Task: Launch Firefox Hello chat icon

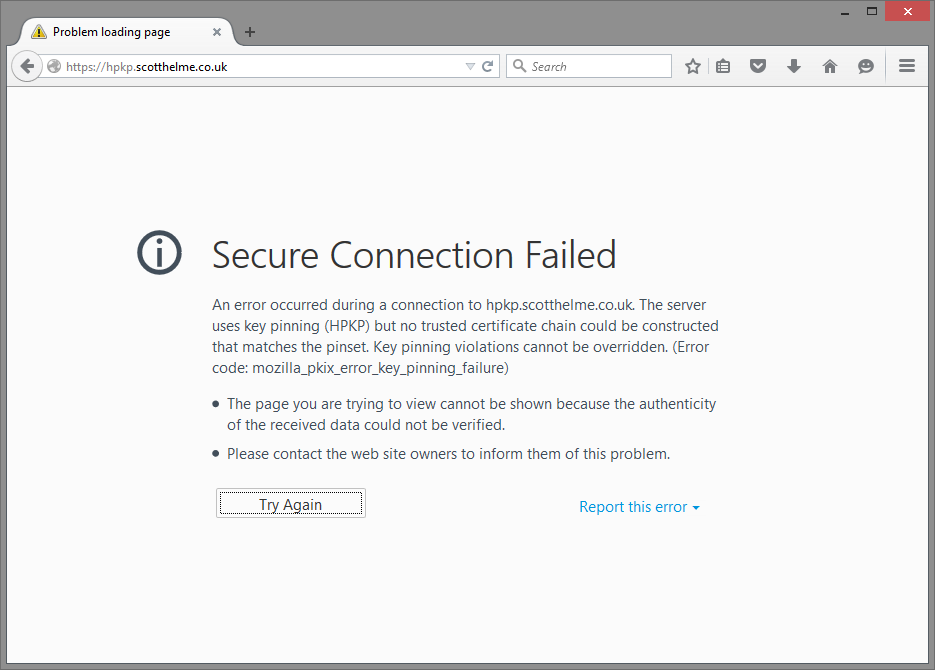Action: click(x=865, y=66)
